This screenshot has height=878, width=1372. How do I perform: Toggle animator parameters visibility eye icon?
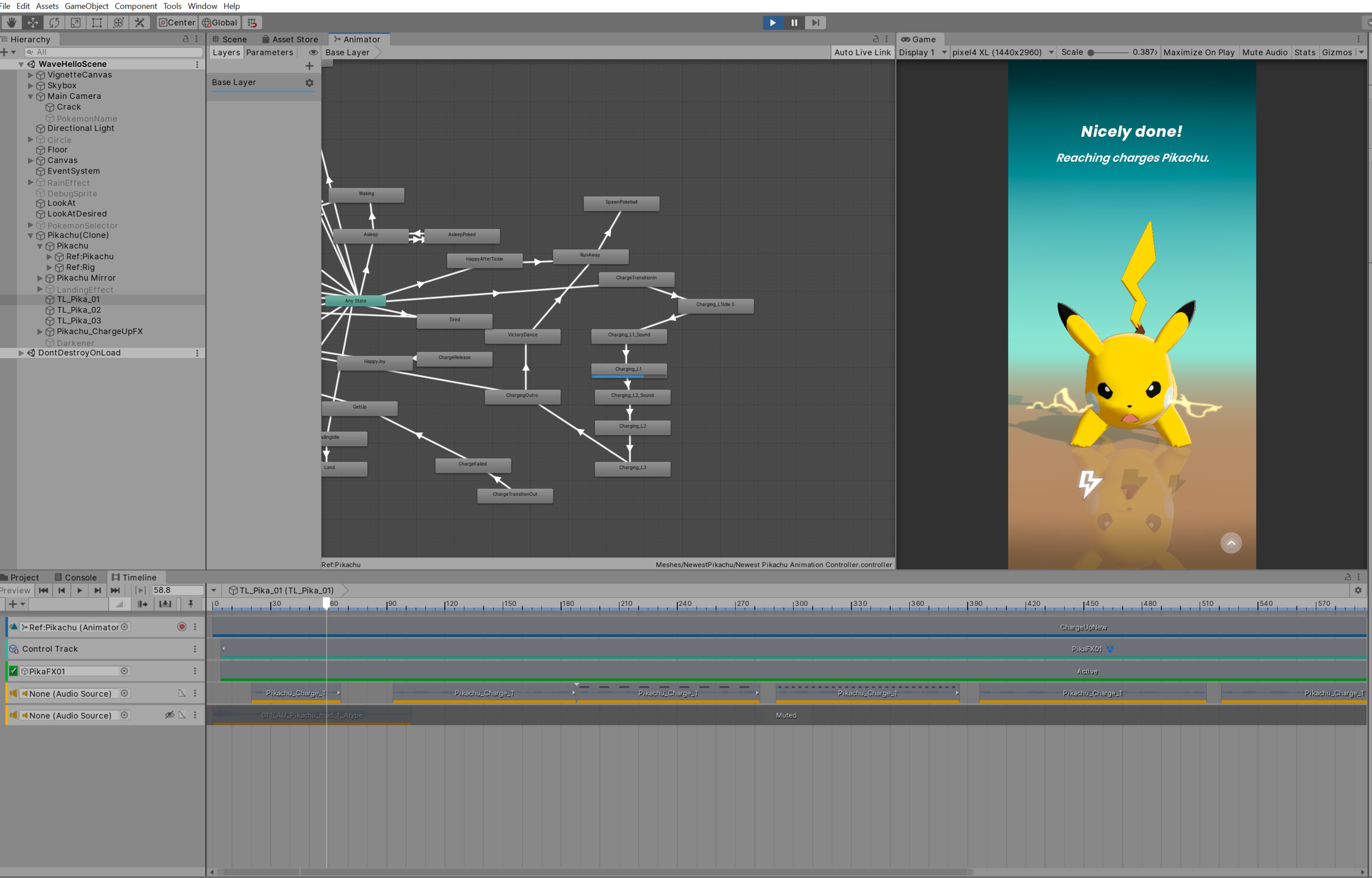[313, 53]
